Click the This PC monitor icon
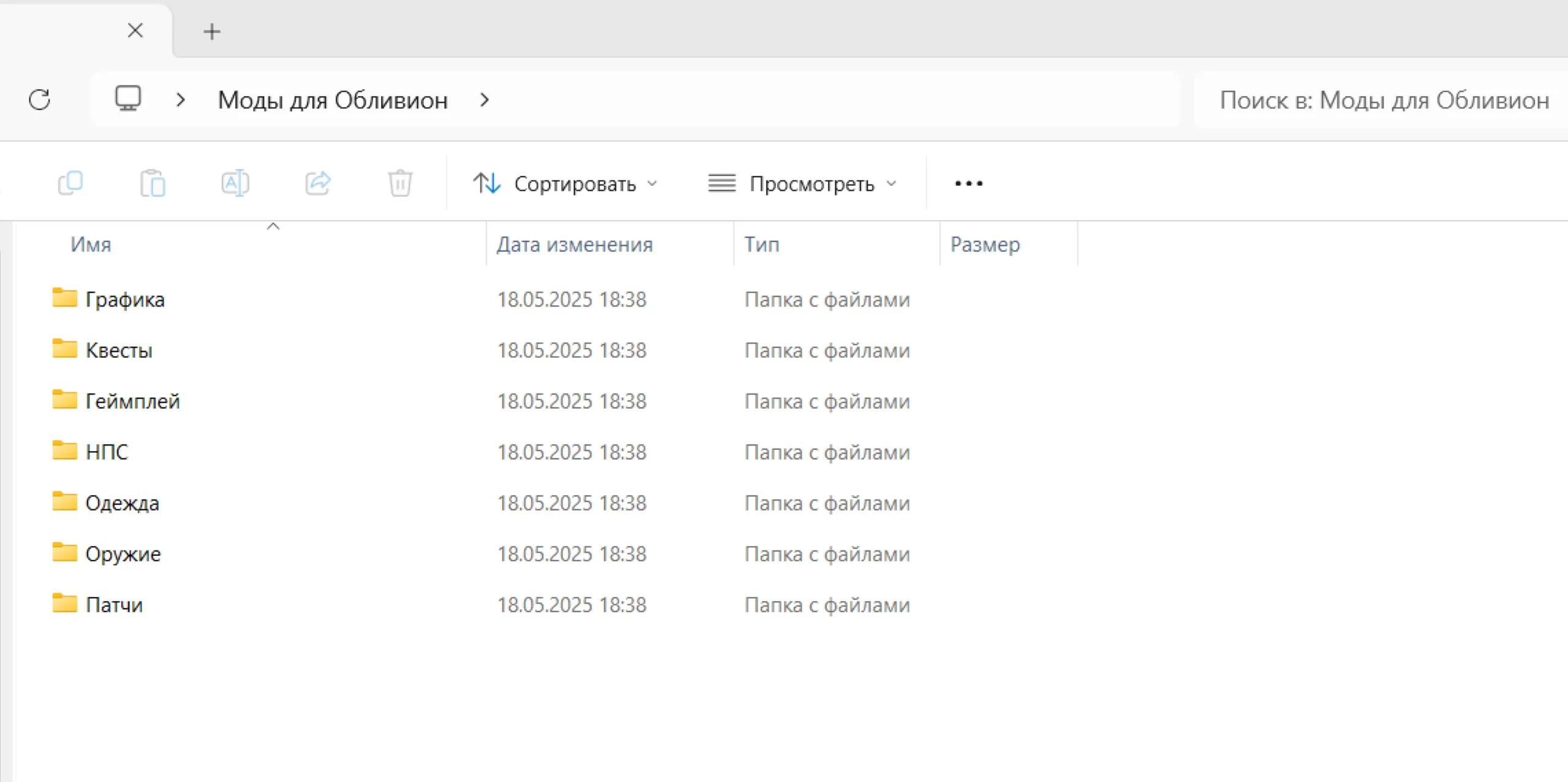This screenshot has height=782, width=1568. (128, 99)
